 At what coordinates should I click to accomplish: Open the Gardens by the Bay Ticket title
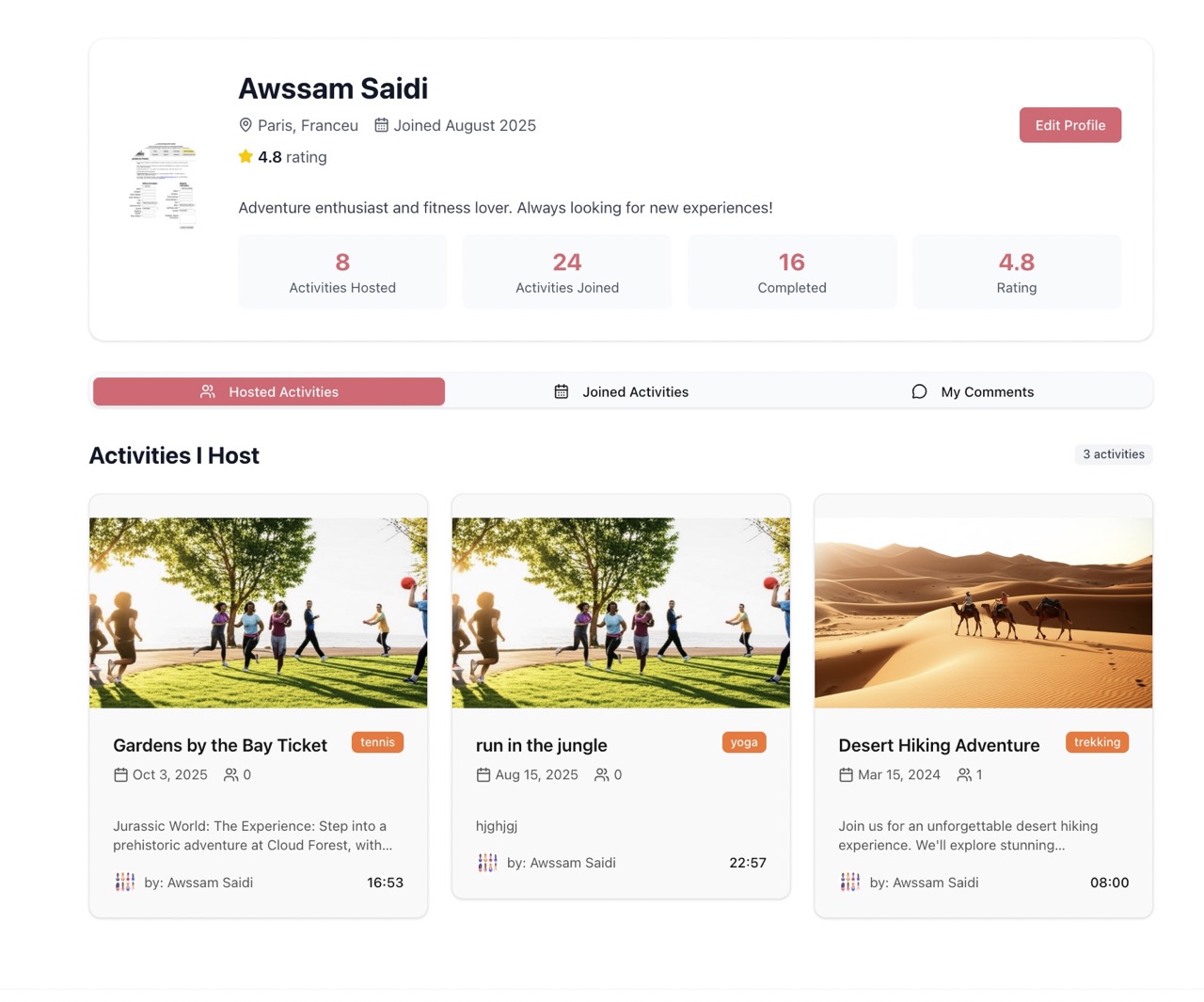pyautogui.click(x=220, y=745)
